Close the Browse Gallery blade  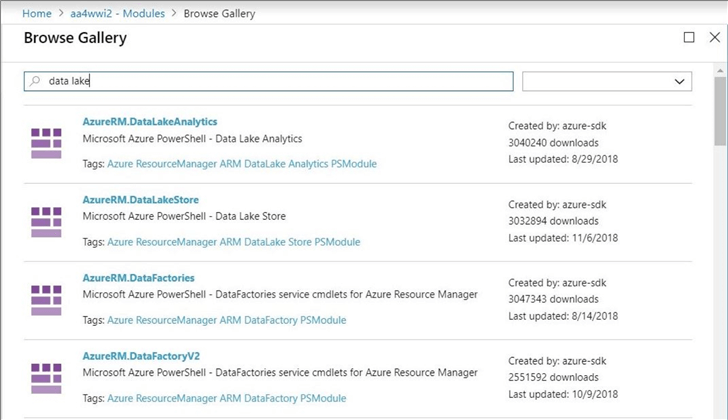(x=713, y=38)
